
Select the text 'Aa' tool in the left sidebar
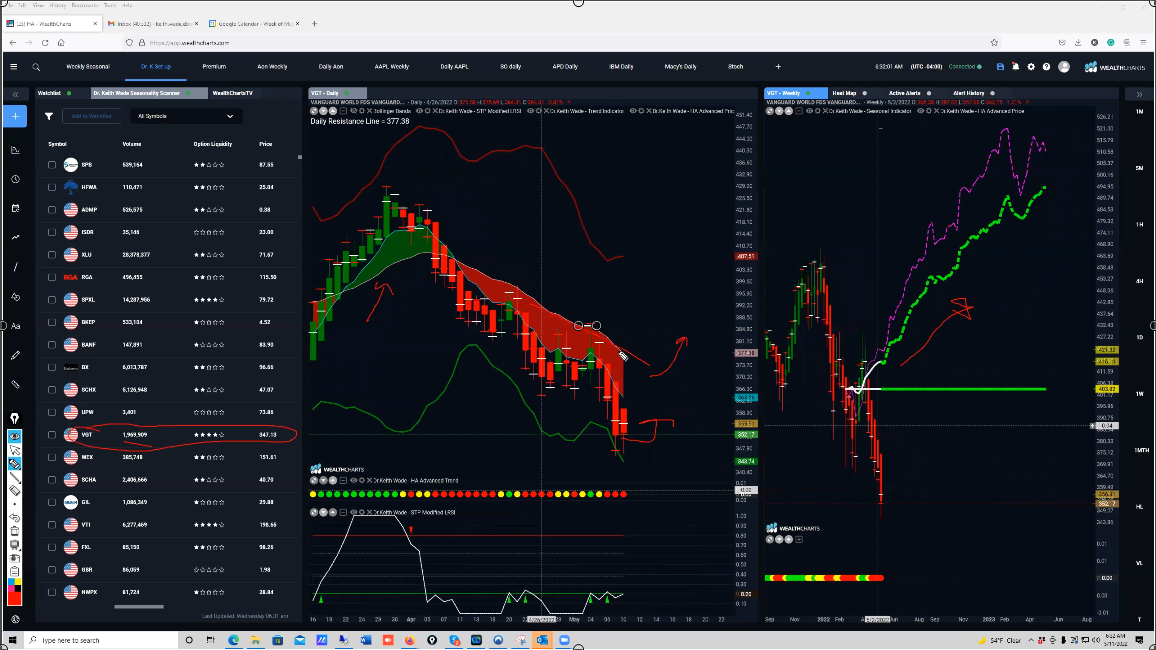pyautogui.click(x=15, y=326)
